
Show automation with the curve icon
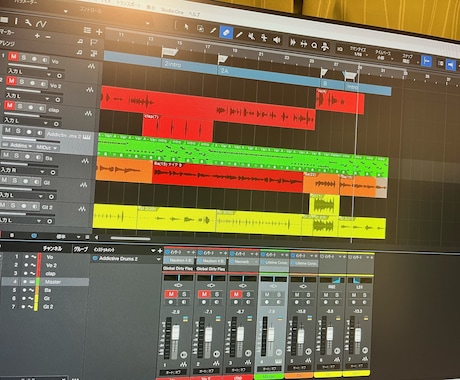41,24
